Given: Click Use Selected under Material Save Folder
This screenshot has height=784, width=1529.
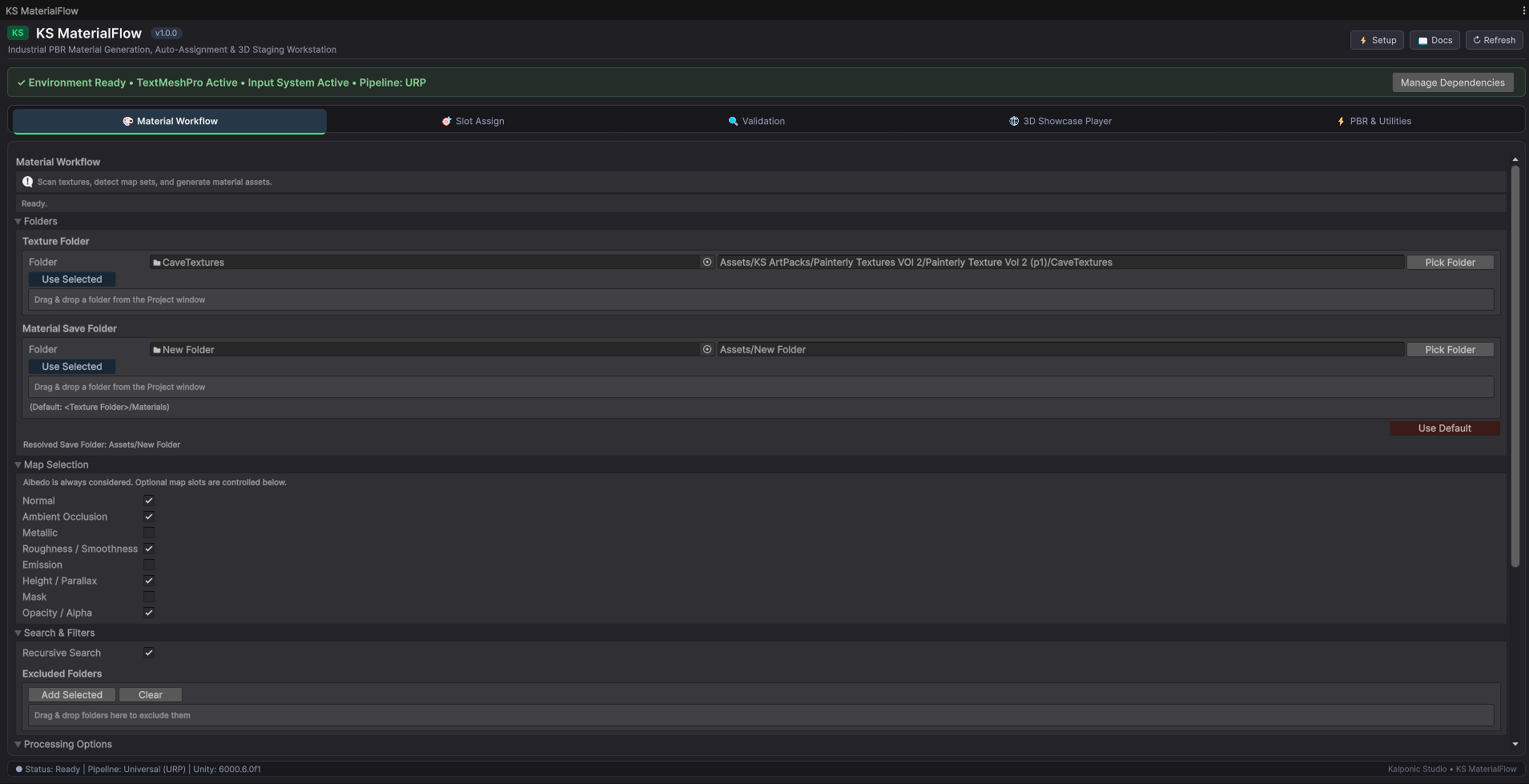Looking at the screenshot, I should coord(72,366).
